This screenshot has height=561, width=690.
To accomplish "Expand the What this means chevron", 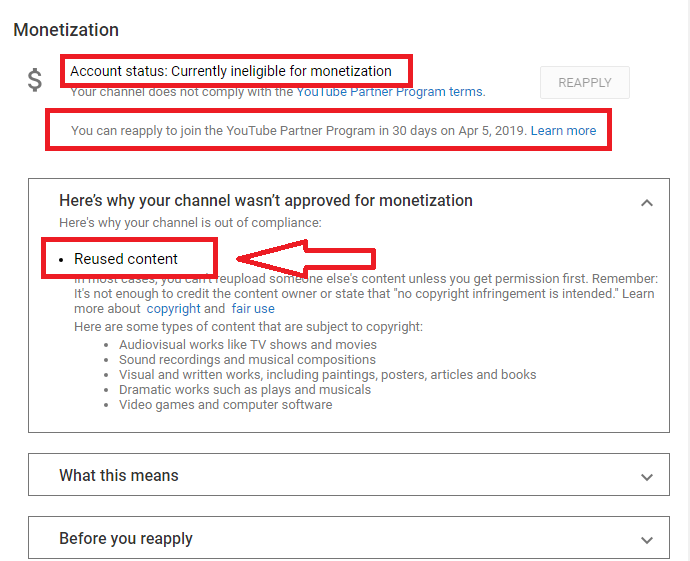I will coord(646,477).
